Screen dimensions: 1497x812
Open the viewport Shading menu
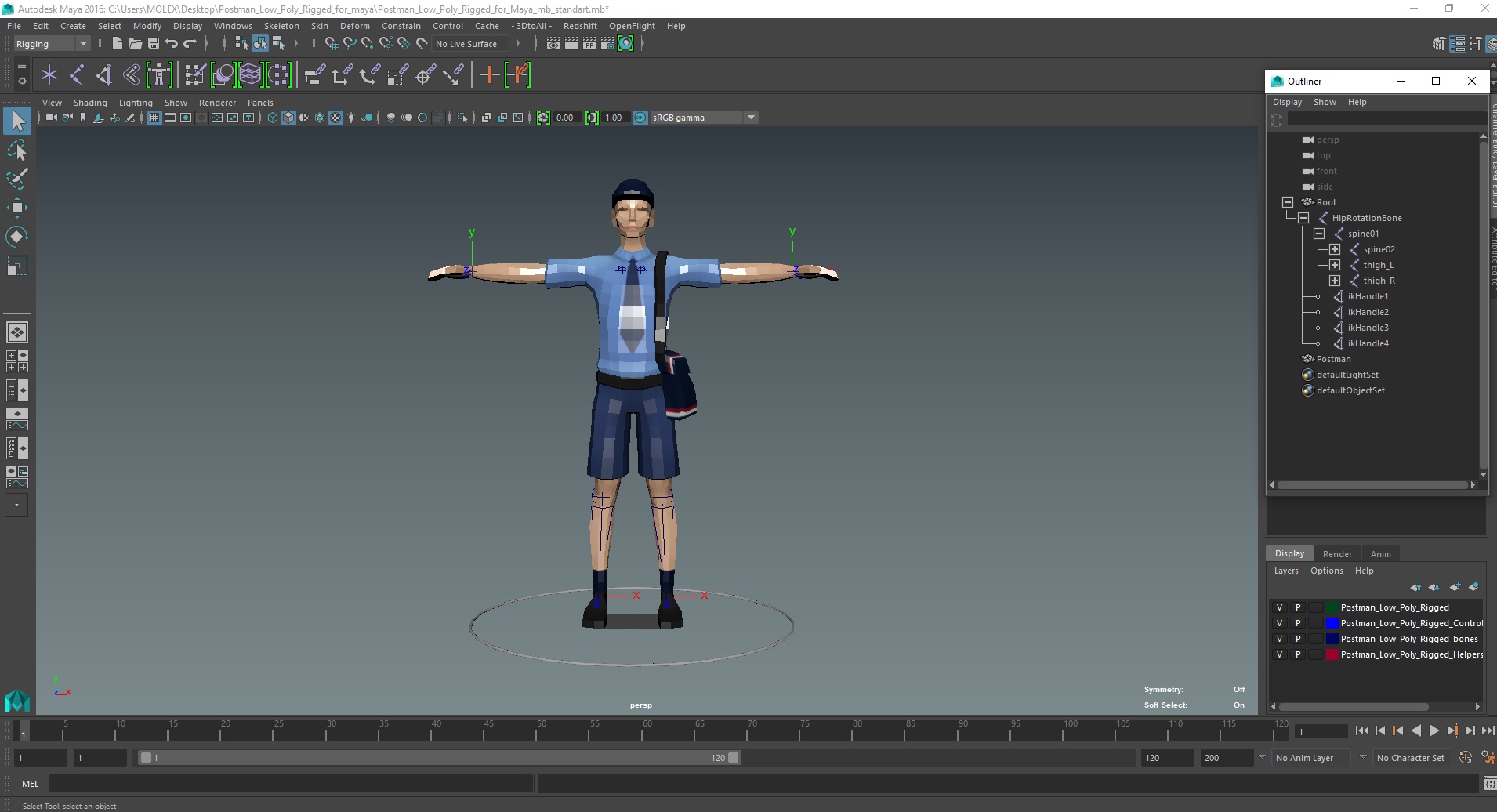(x=90, y=103)
